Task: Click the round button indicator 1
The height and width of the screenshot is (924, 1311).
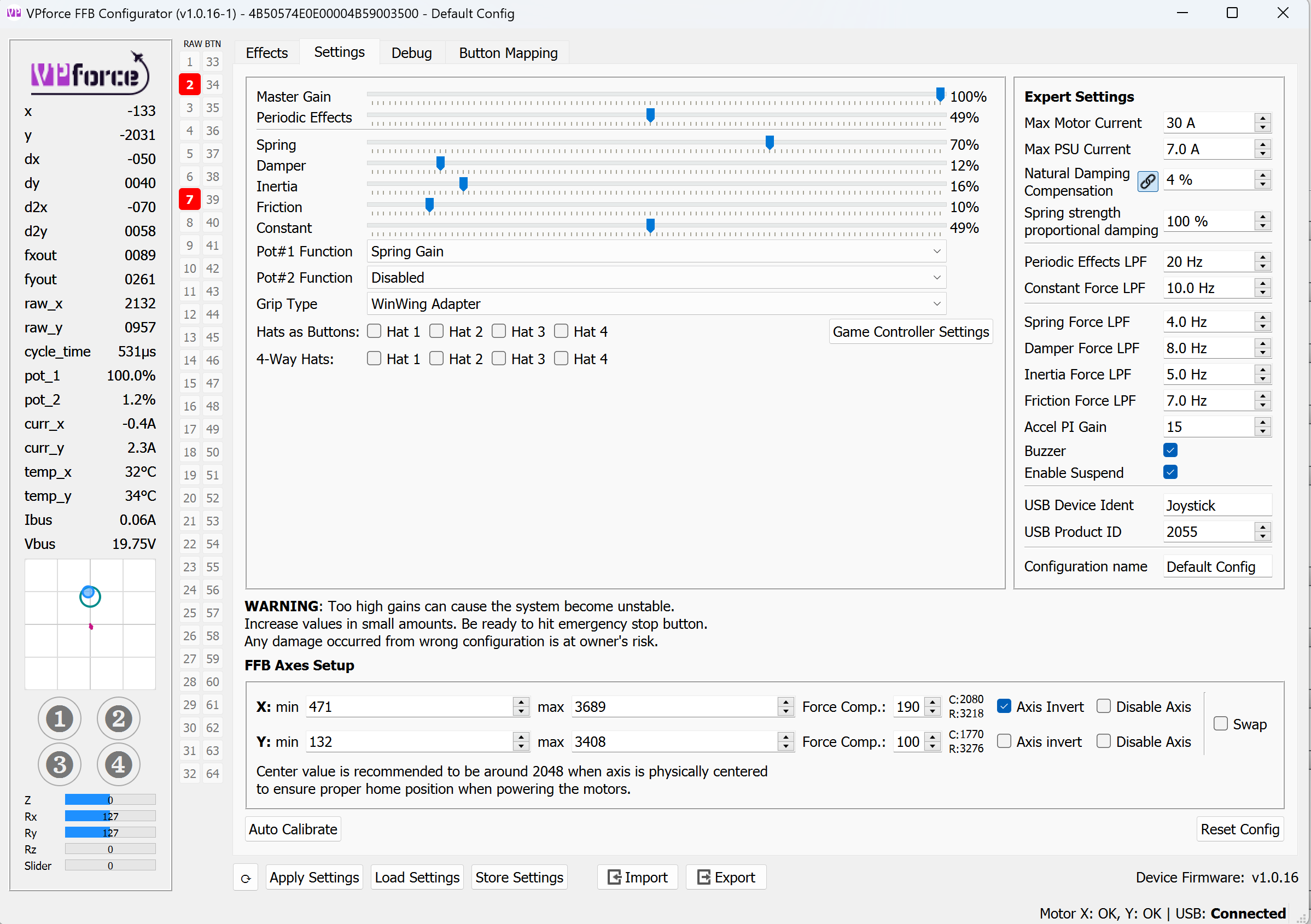Action: (x=60, y=718)
